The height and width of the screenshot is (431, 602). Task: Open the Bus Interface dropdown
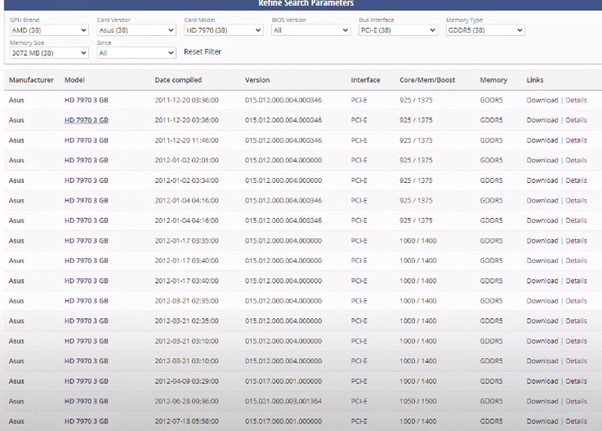click(398, 30)
